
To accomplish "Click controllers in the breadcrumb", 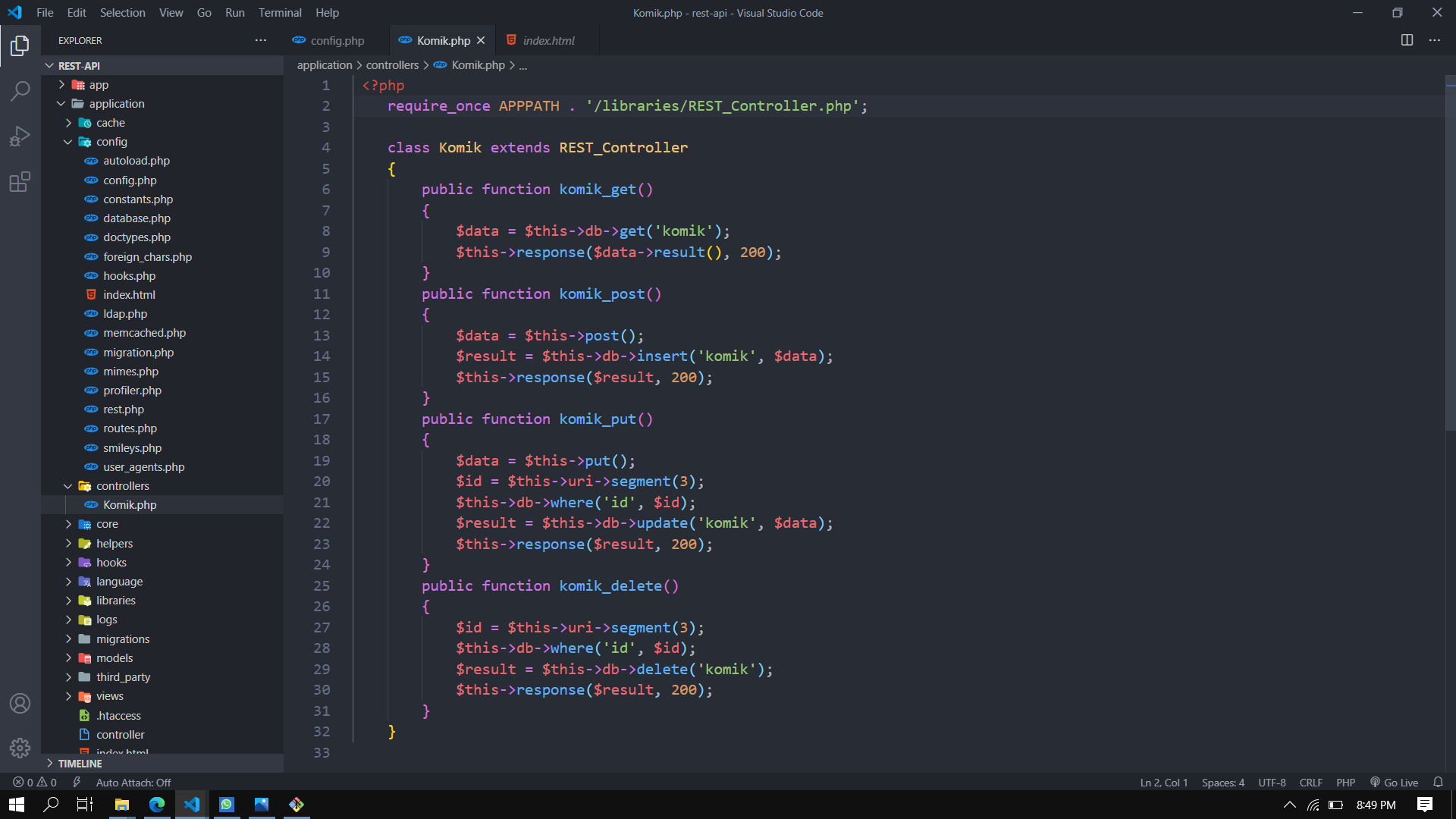I will [392, 65].
